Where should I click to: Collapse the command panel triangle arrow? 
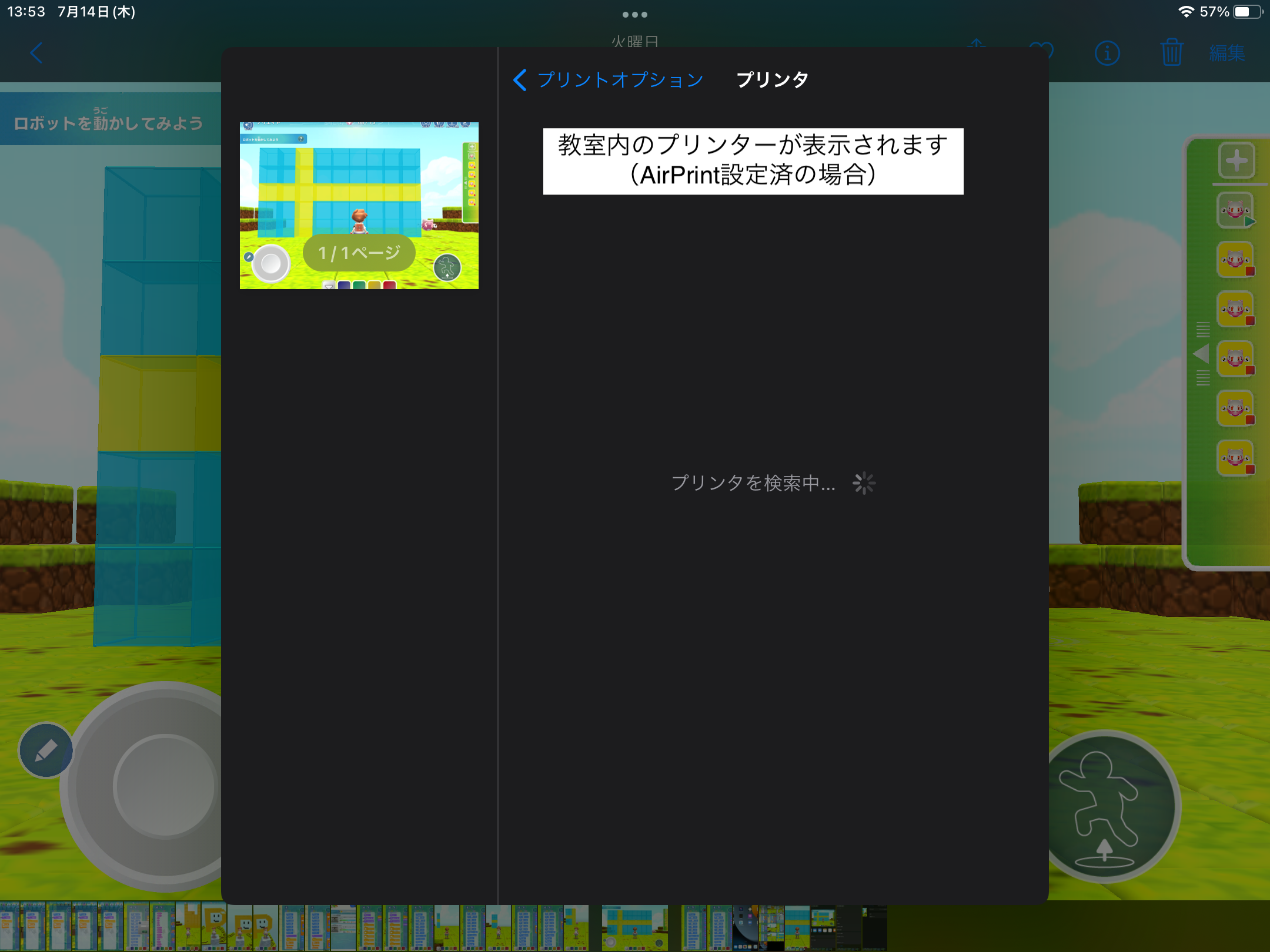tap(1201, 353)
